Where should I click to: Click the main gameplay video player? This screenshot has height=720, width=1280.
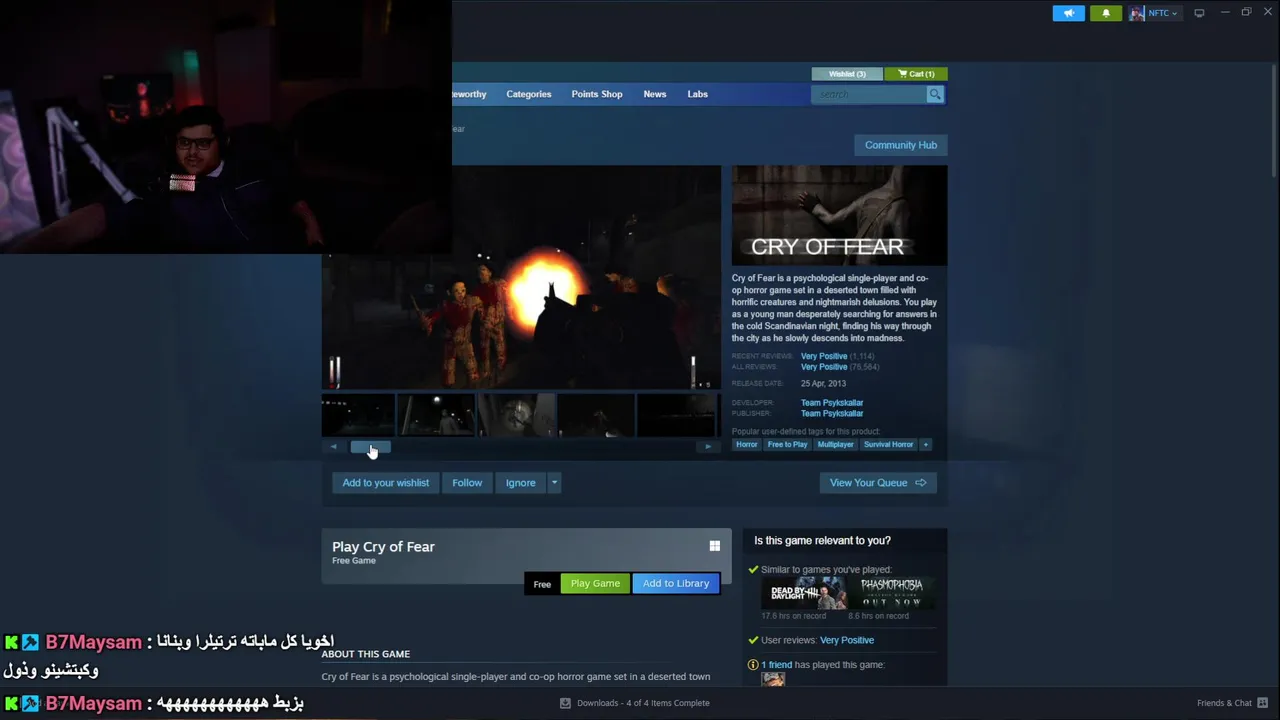click(x=521, y=277)
